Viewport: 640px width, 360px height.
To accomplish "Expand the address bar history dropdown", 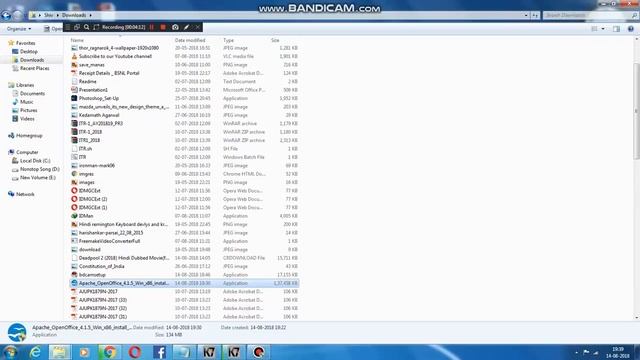I will (x=526, y=15).
